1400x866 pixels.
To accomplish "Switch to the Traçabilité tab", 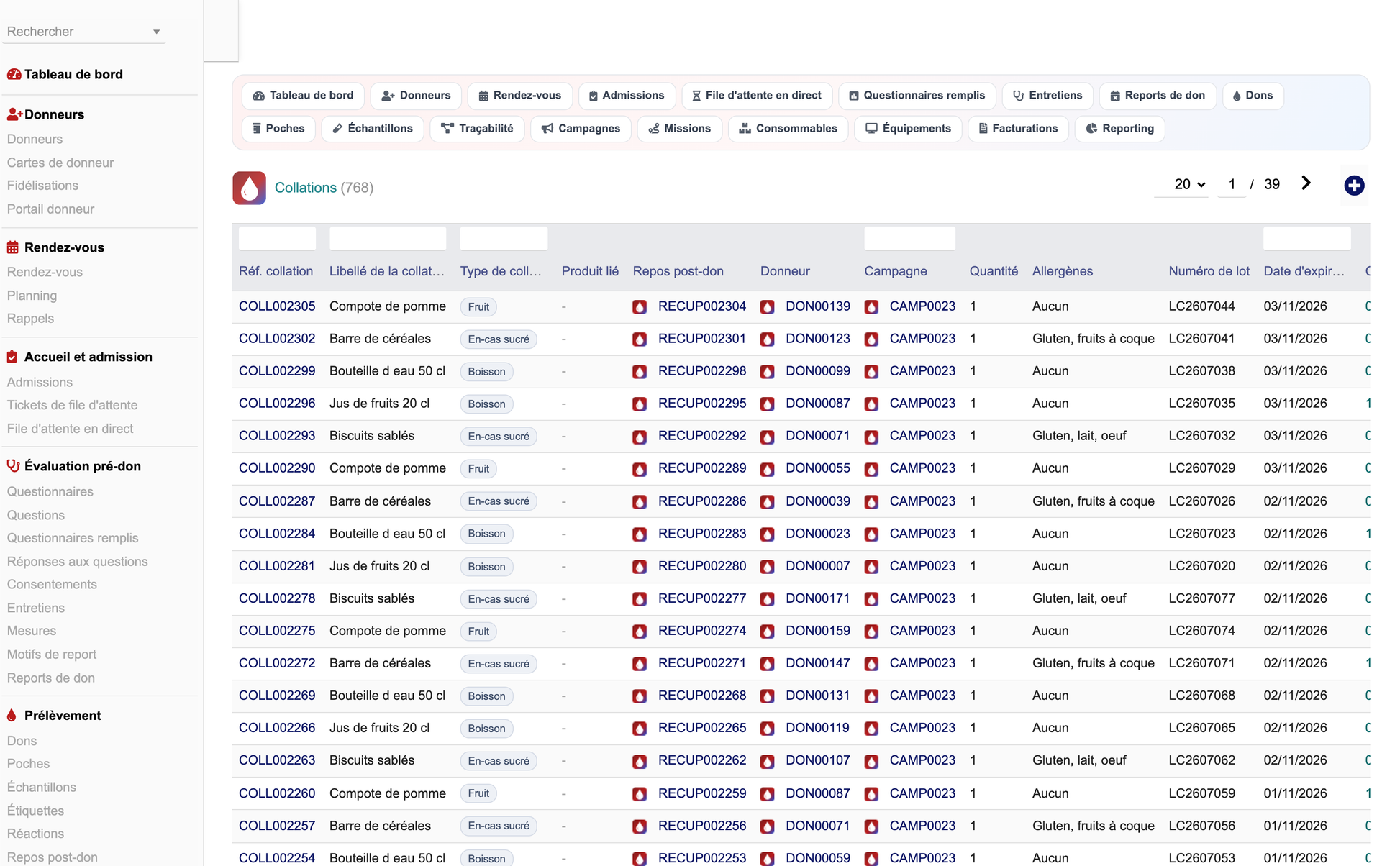I will click(477, 129).
